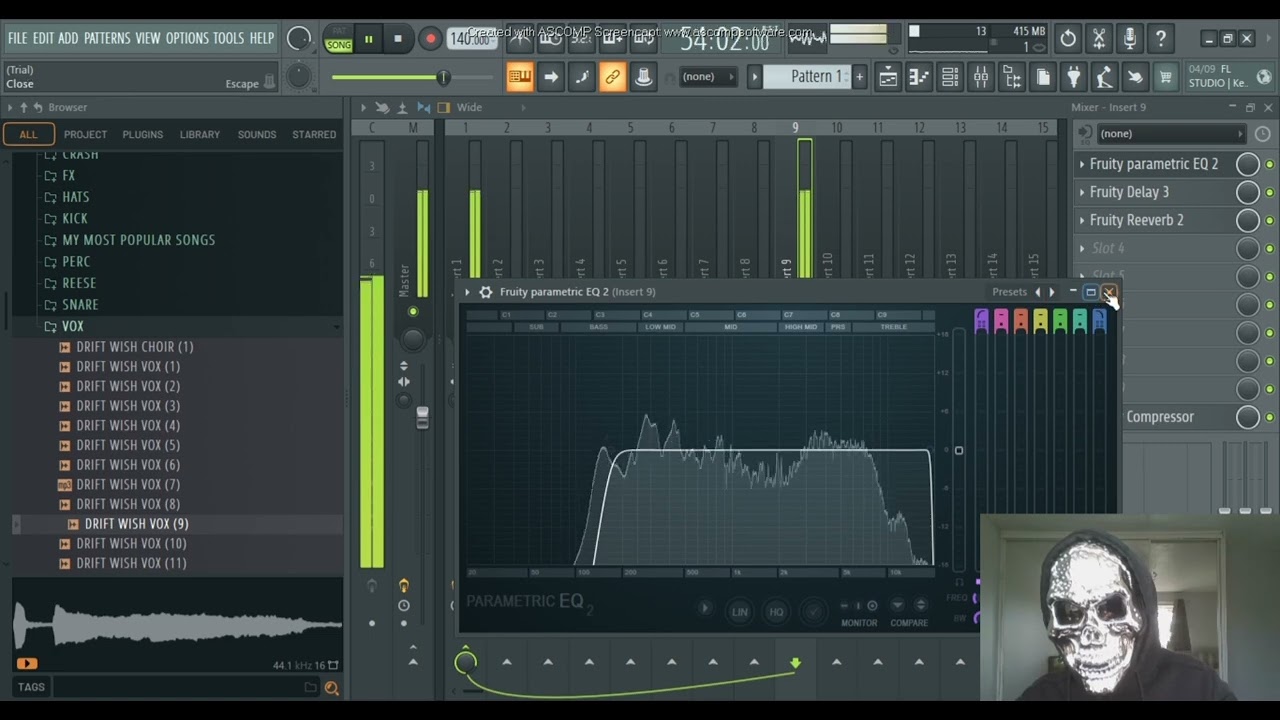This screenshot has width=1280, height=720.
Task: Open the shopping cart content library icon
Action: 1165,77
